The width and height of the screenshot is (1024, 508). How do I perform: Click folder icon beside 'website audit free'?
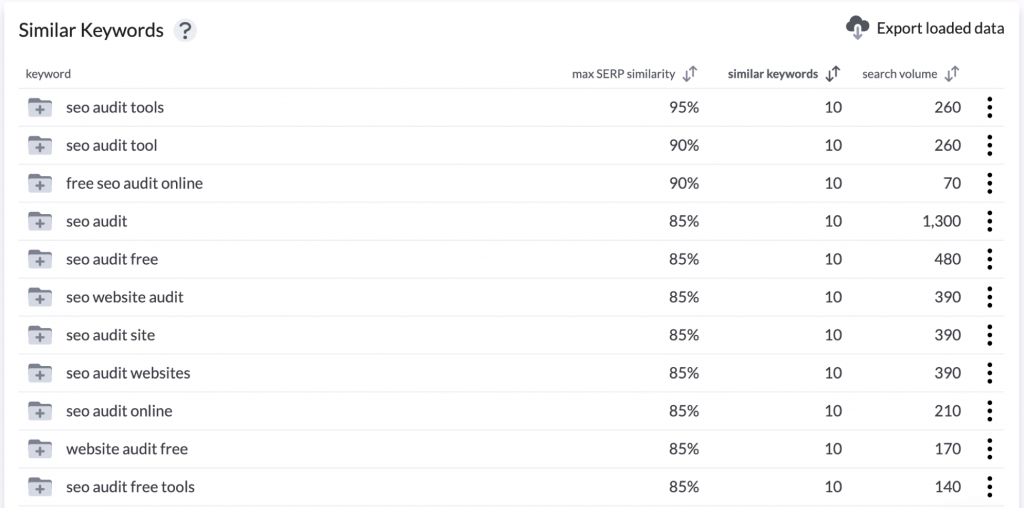pyautogui.click(x=40, y=450)
